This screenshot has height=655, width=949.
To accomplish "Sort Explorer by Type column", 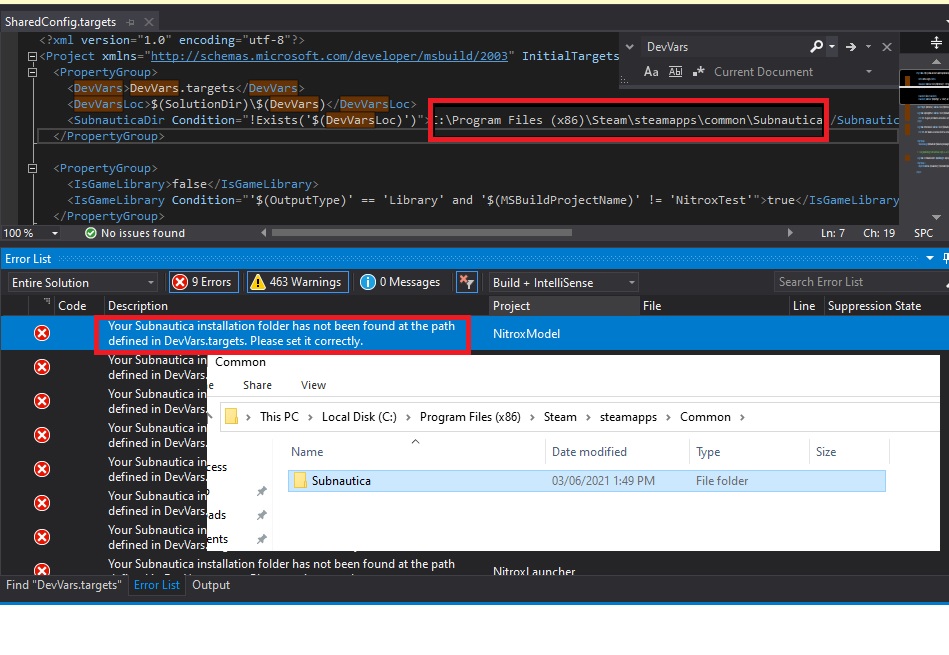I will click(708, 452).
